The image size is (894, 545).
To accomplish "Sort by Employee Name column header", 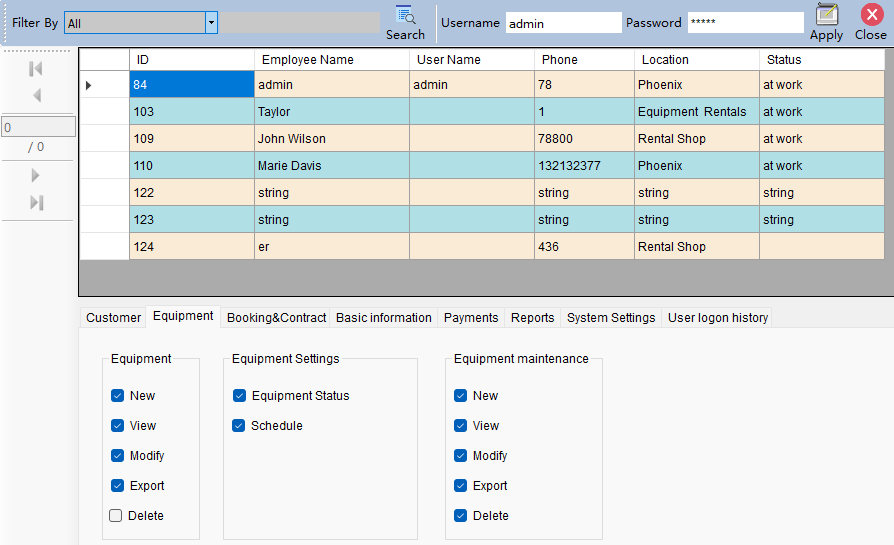I will coord(308,60).
